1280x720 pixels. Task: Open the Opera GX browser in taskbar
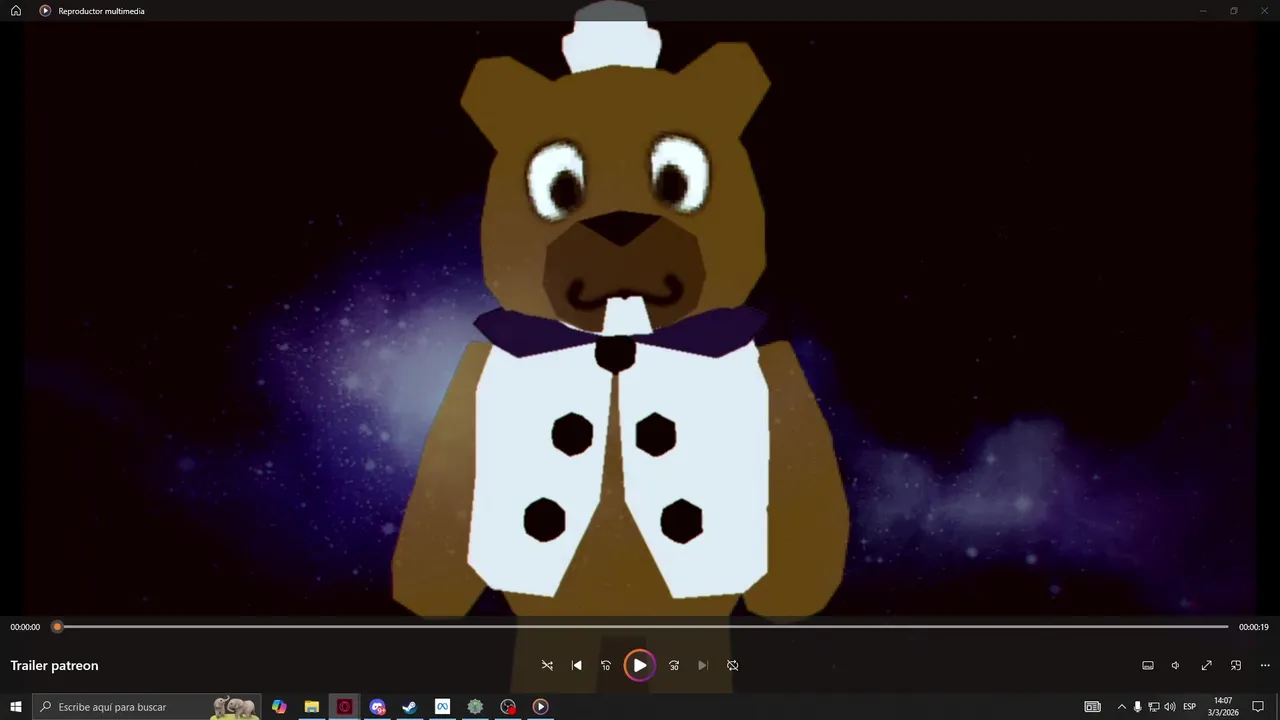click(345, 707)
